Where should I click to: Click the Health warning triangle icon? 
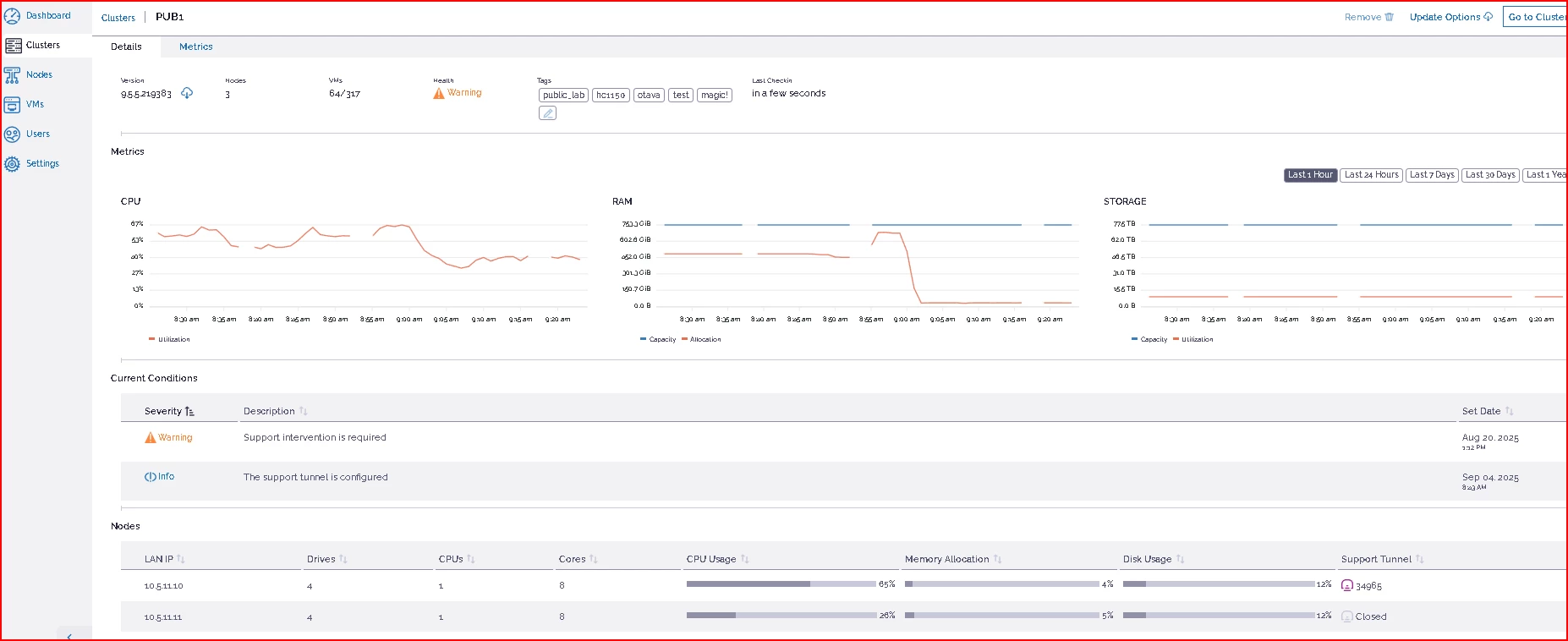[x=439, y=93]
